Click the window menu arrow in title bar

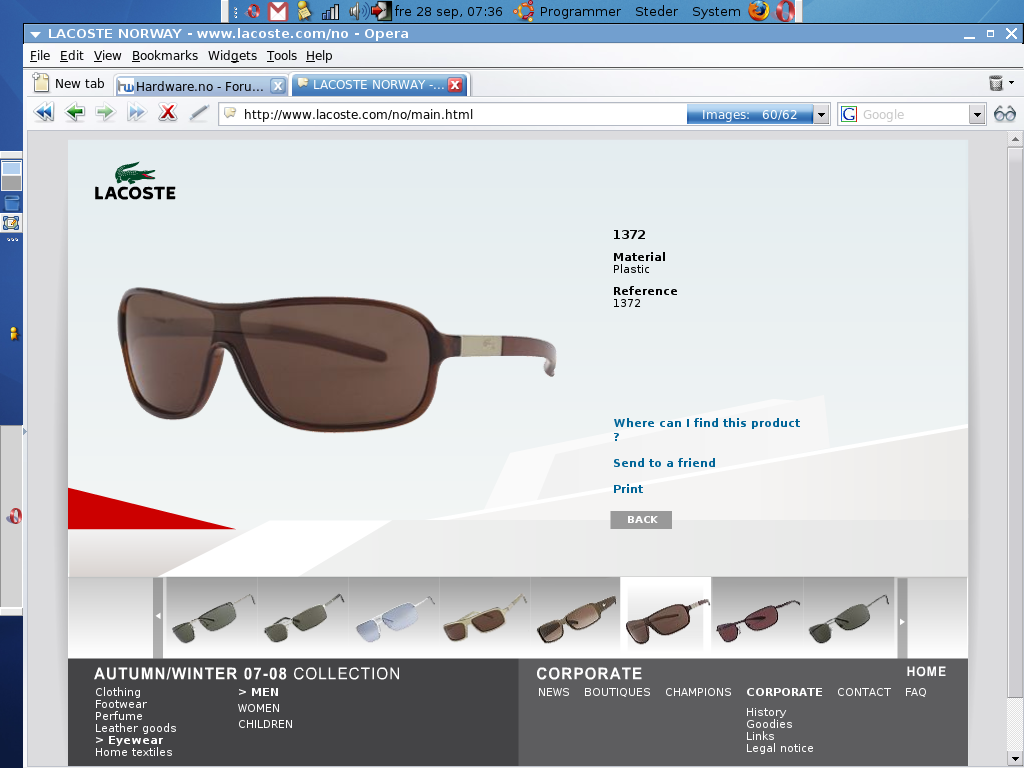point(35,34)
